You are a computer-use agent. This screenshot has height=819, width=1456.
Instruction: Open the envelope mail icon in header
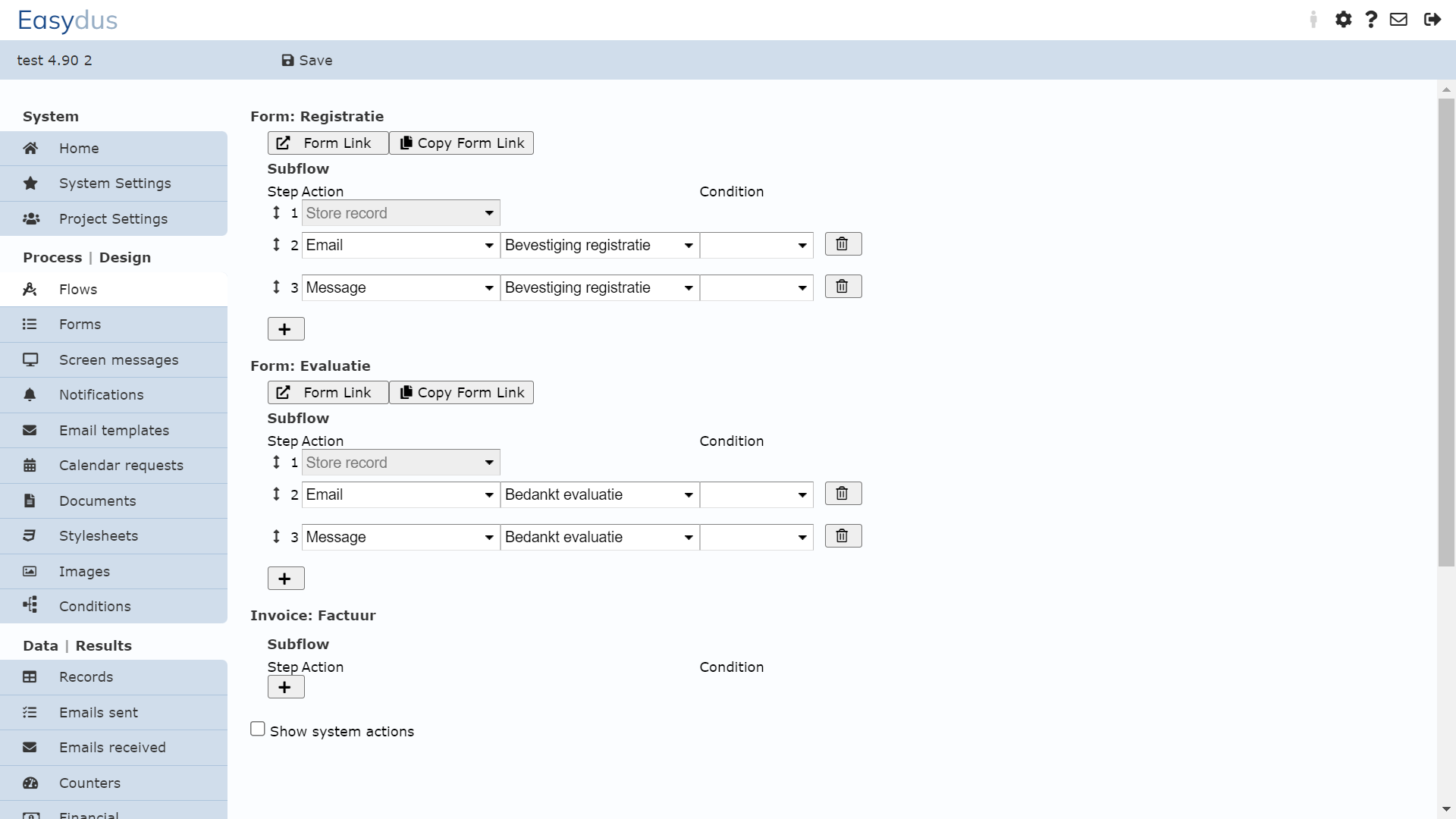tap(1398, 20)
